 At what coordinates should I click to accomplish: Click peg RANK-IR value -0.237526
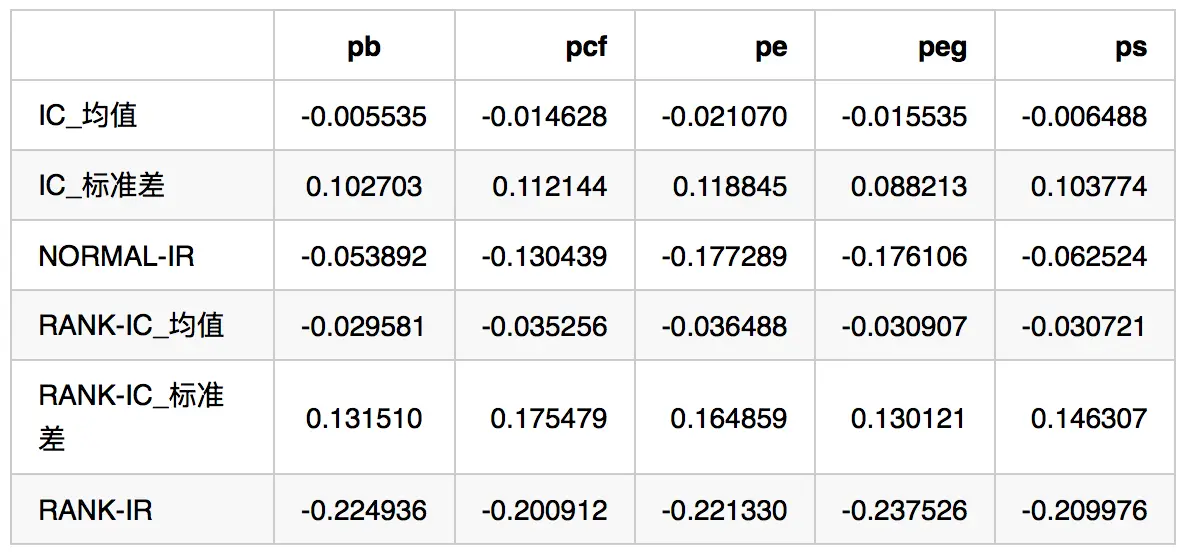click(x=904, y=510)
